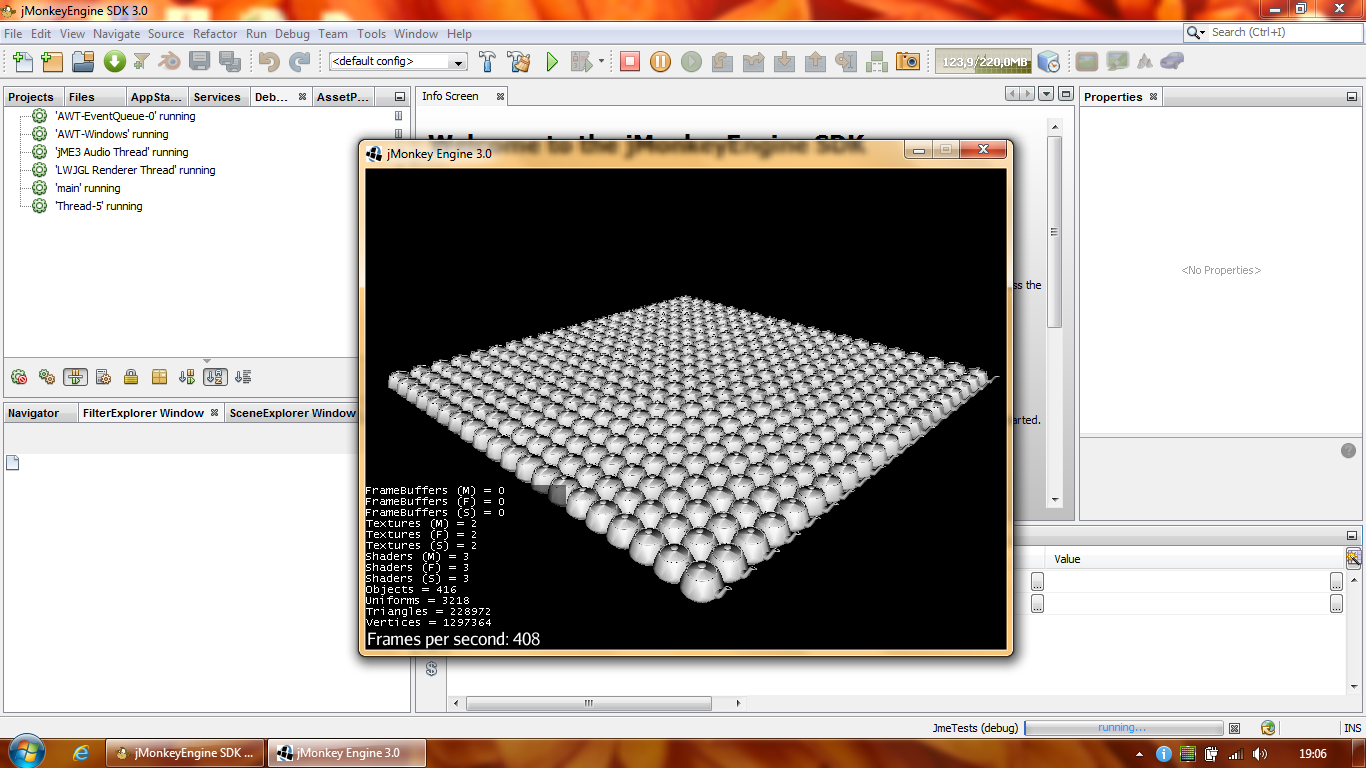The height and width of the screenshot is (768, 1366).
Task: Toggle alphabetical thread sorting A-Z button
Action: (215, 377)
